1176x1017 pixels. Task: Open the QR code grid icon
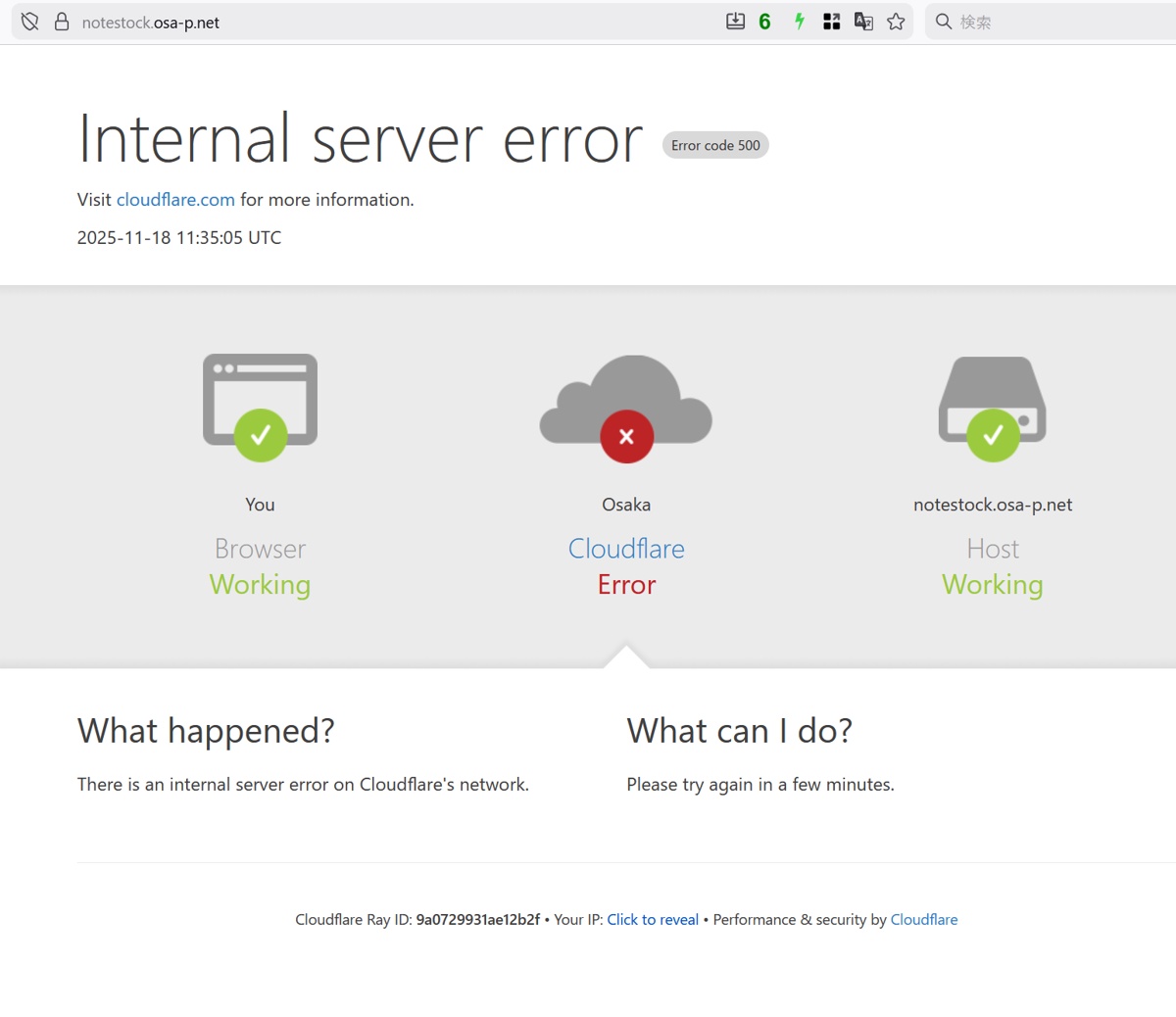click(832, 22)
